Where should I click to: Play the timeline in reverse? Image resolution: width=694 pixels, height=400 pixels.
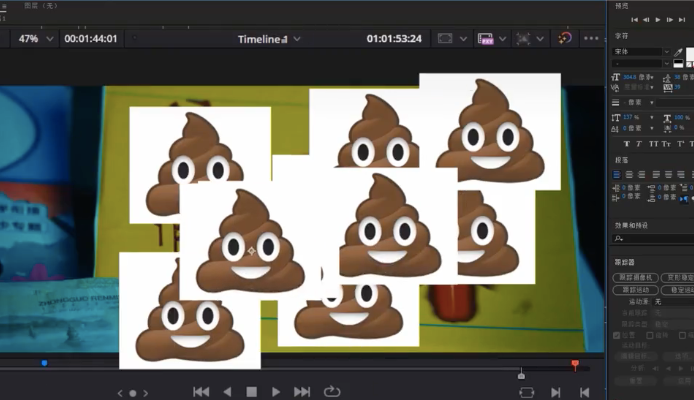point(227,392)
